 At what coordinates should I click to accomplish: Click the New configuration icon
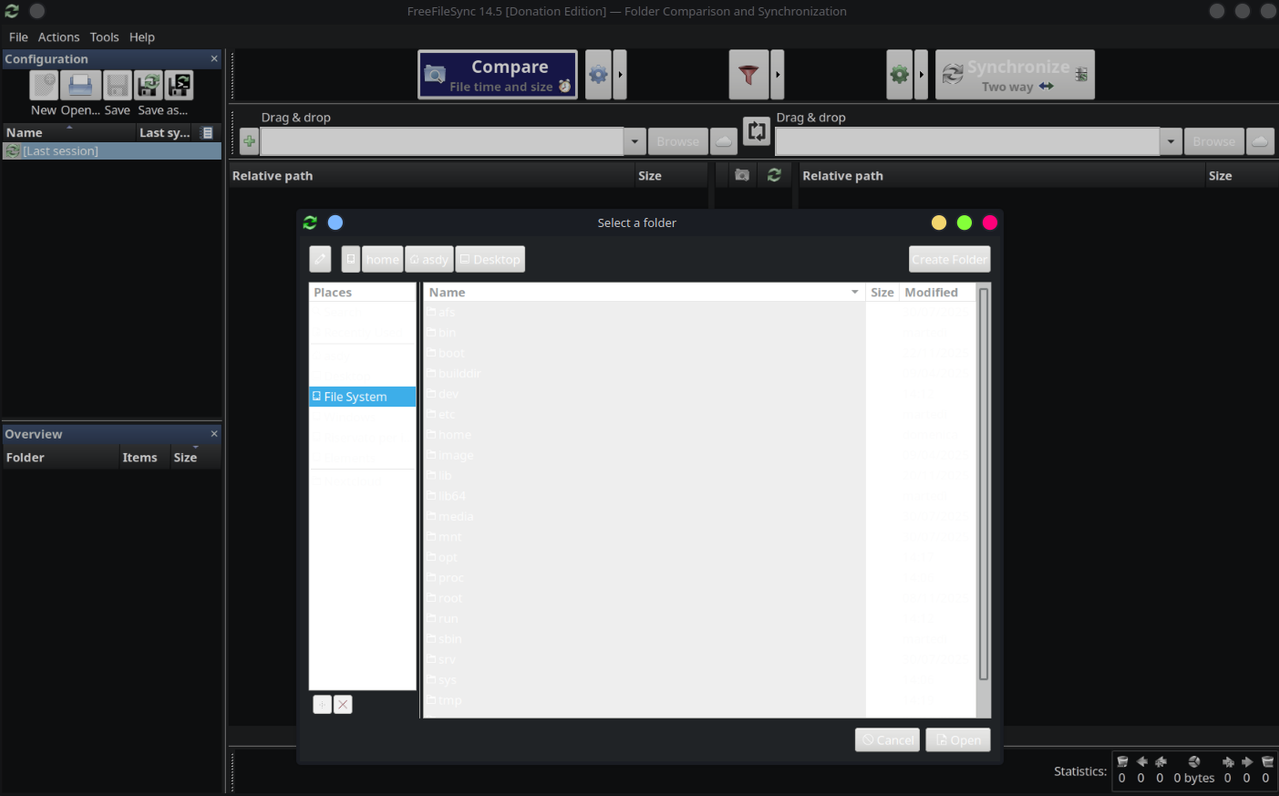coord(44,85)
